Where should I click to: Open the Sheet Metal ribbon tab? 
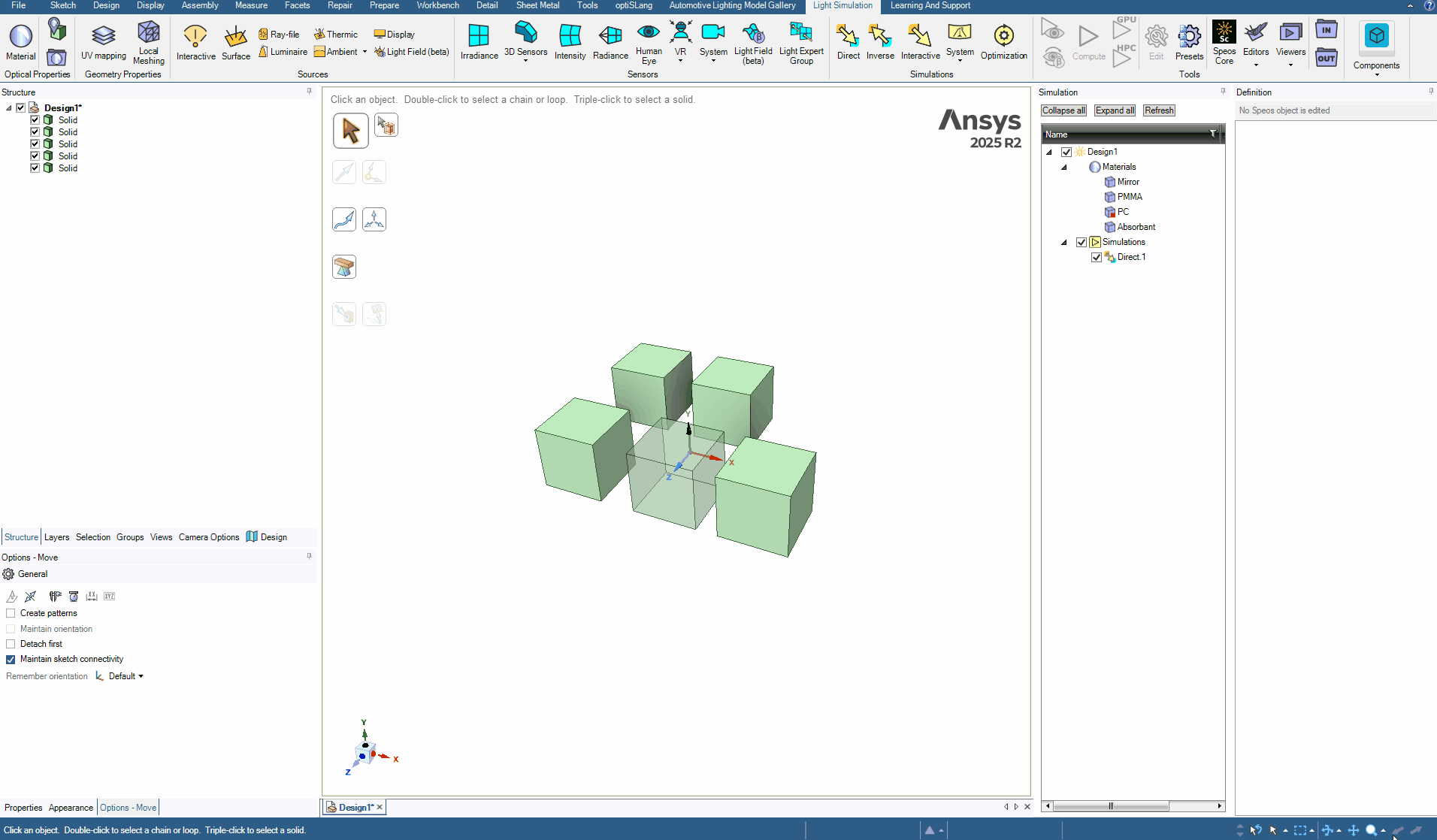click(x=537, y=5)
